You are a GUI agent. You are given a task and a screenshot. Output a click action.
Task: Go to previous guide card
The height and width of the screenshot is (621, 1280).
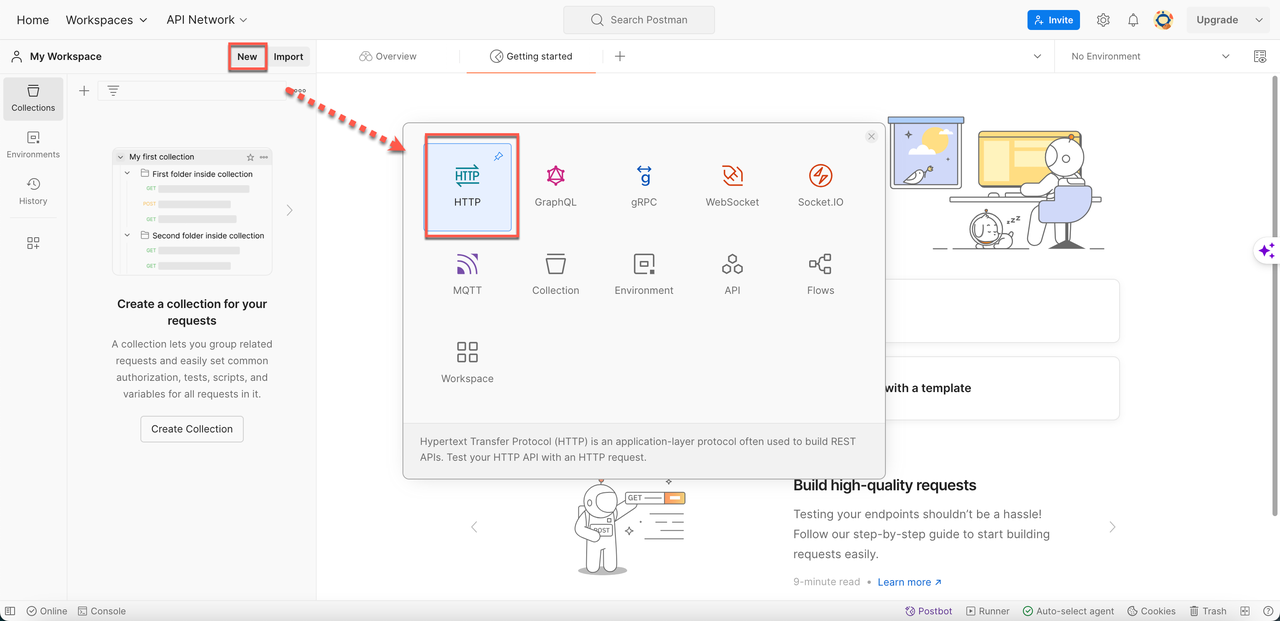coord(474,527)
